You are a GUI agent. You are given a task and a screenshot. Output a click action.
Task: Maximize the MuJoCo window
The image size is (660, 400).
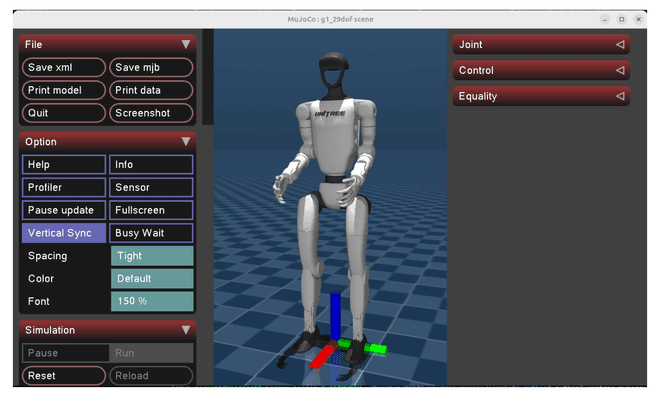tap(622, 19)
